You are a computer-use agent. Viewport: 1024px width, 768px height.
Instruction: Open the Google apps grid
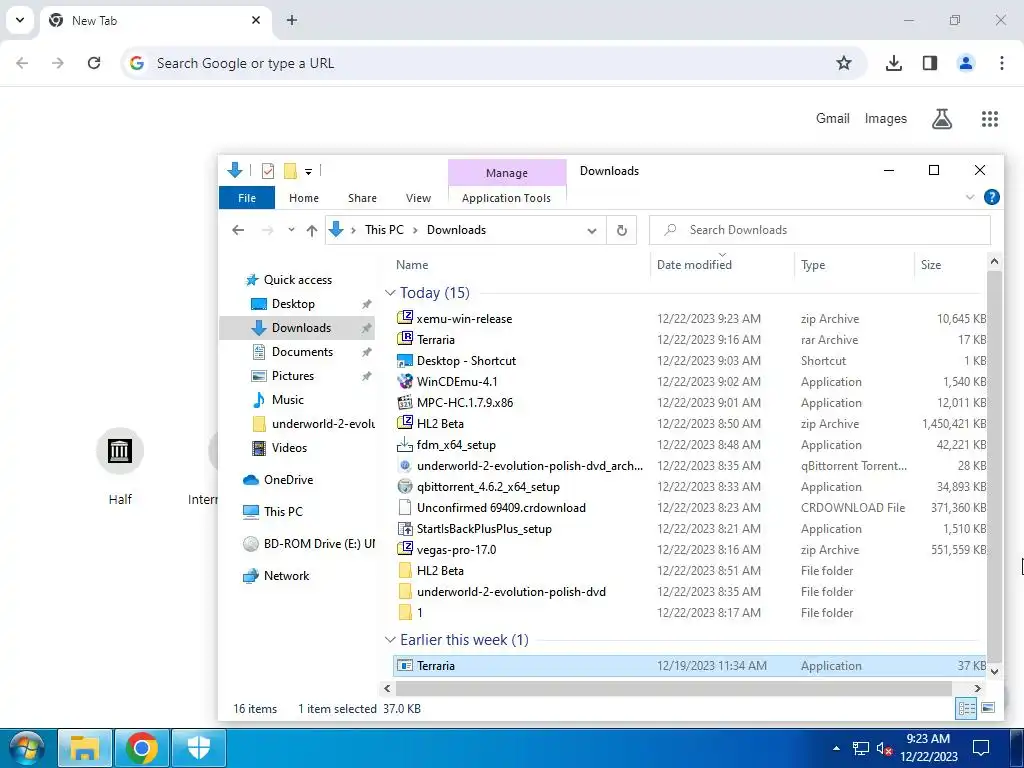[x=990, y=119]
